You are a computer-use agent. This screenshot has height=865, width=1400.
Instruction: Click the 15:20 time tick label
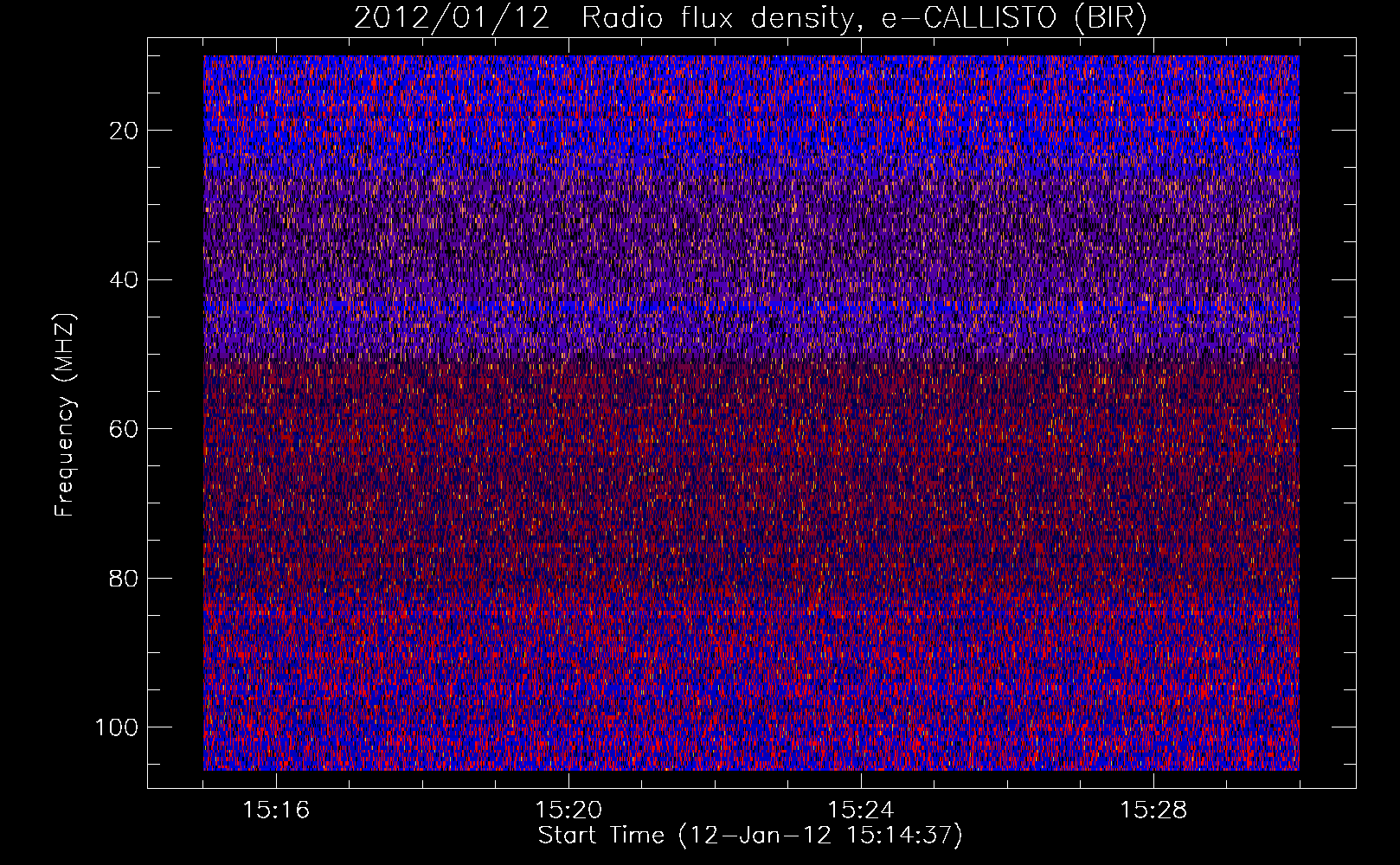tap(568, 810)
